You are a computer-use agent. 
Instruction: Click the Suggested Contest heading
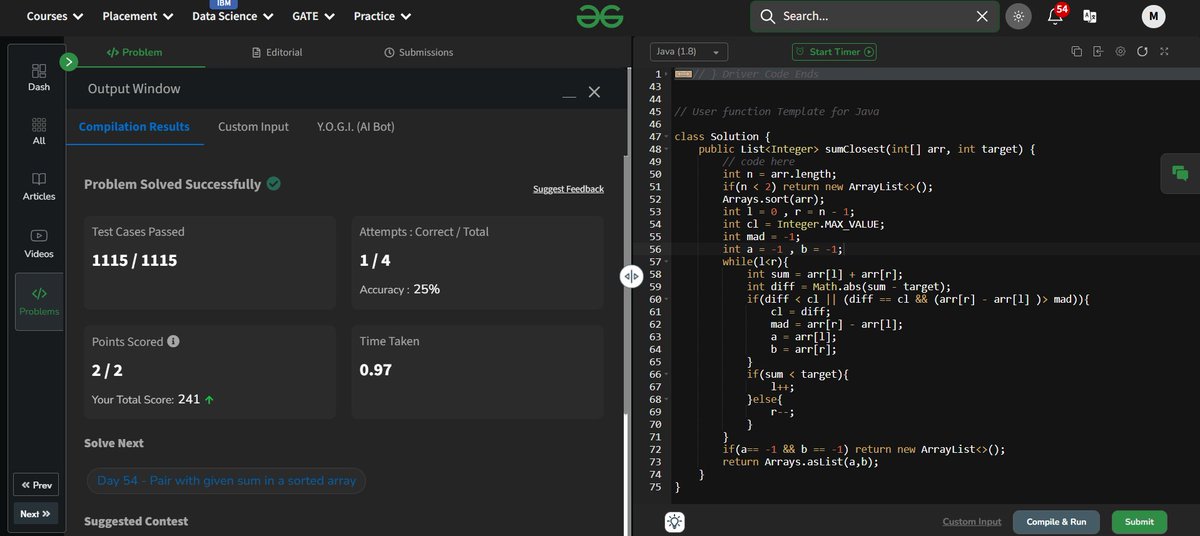(136, 521)
